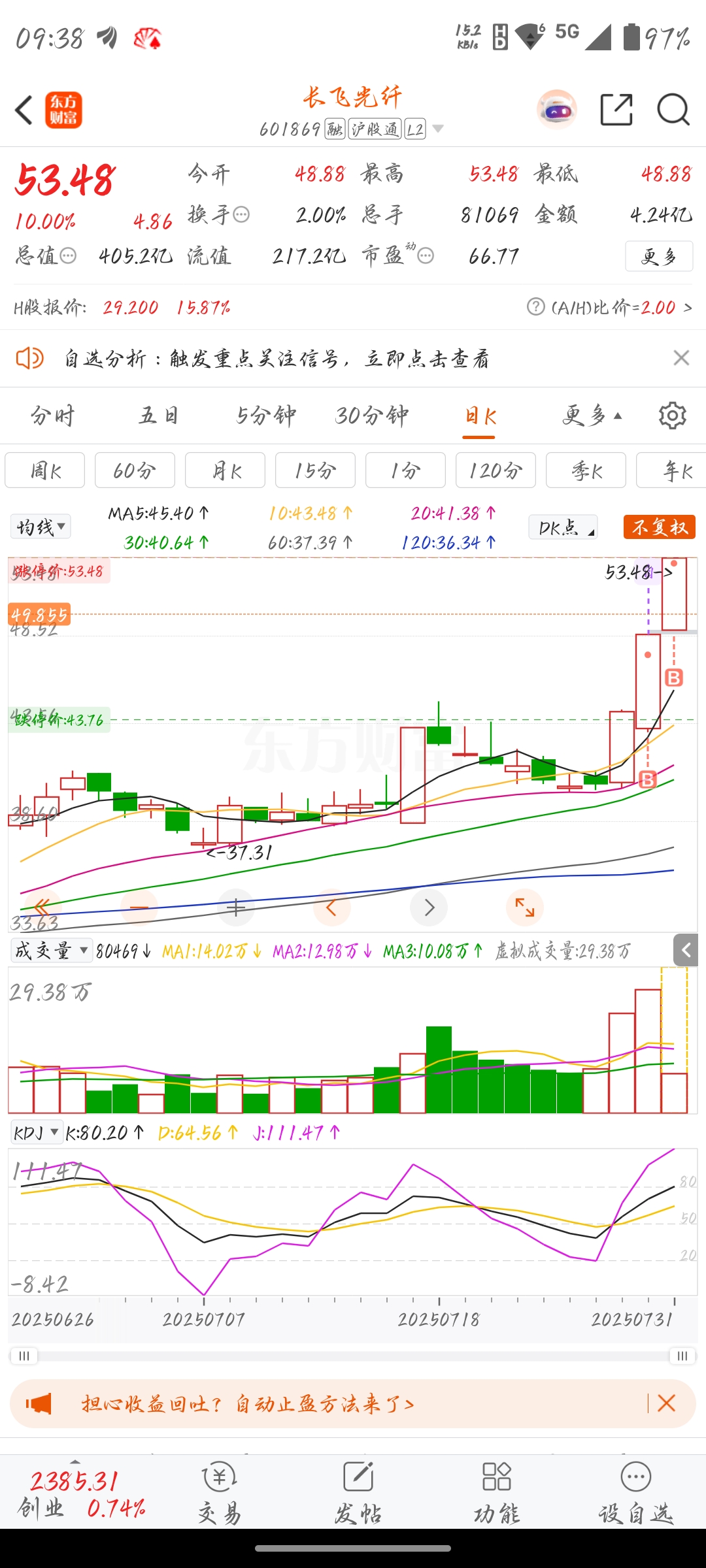
Task: Move chart cursor left one bar
Action: [332, 907]
